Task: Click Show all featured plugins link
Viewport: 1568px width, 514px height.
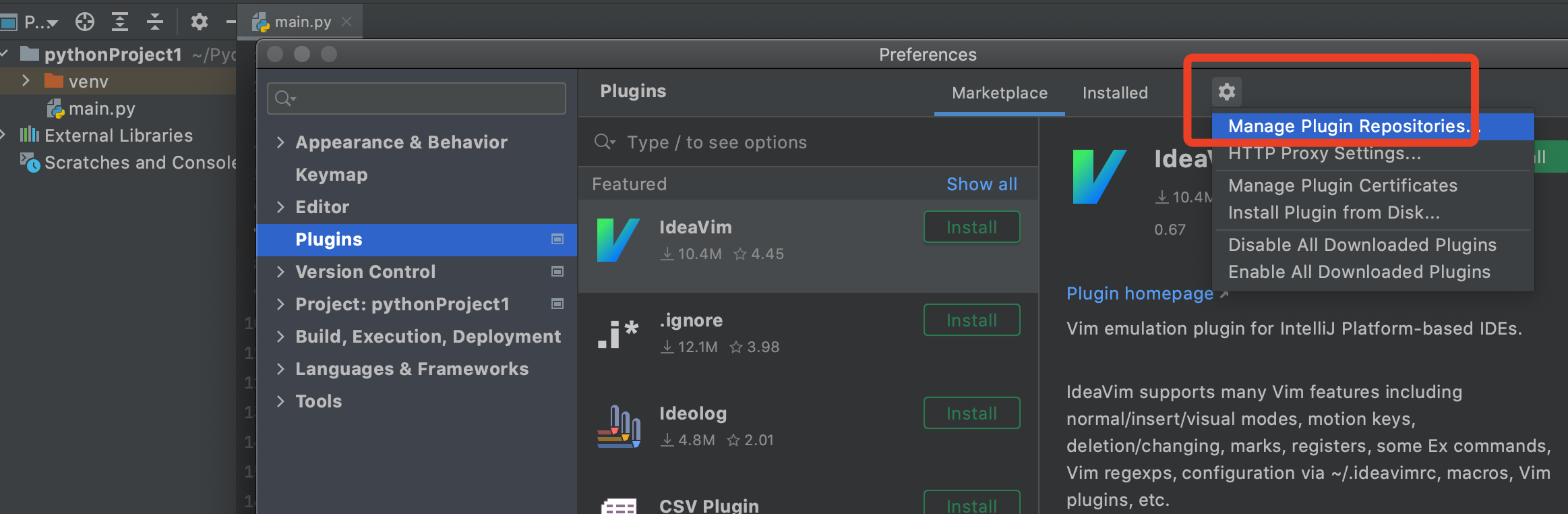Action: [x=982, y=184]
